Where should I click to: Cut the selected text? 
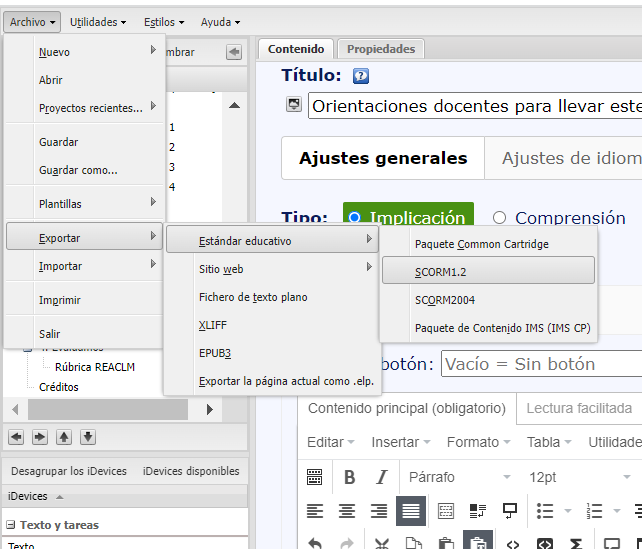click(382, 543)
